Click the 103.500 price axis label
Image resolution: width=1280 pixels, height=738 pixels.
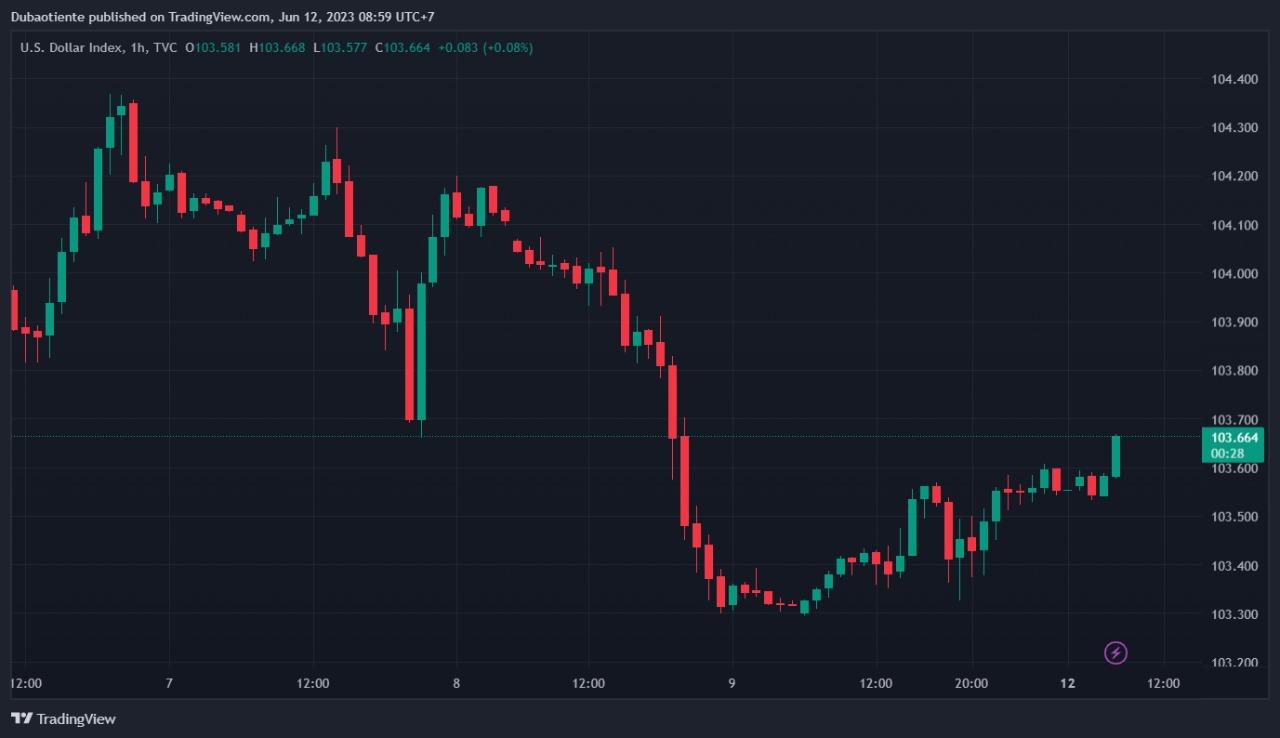1233,517
